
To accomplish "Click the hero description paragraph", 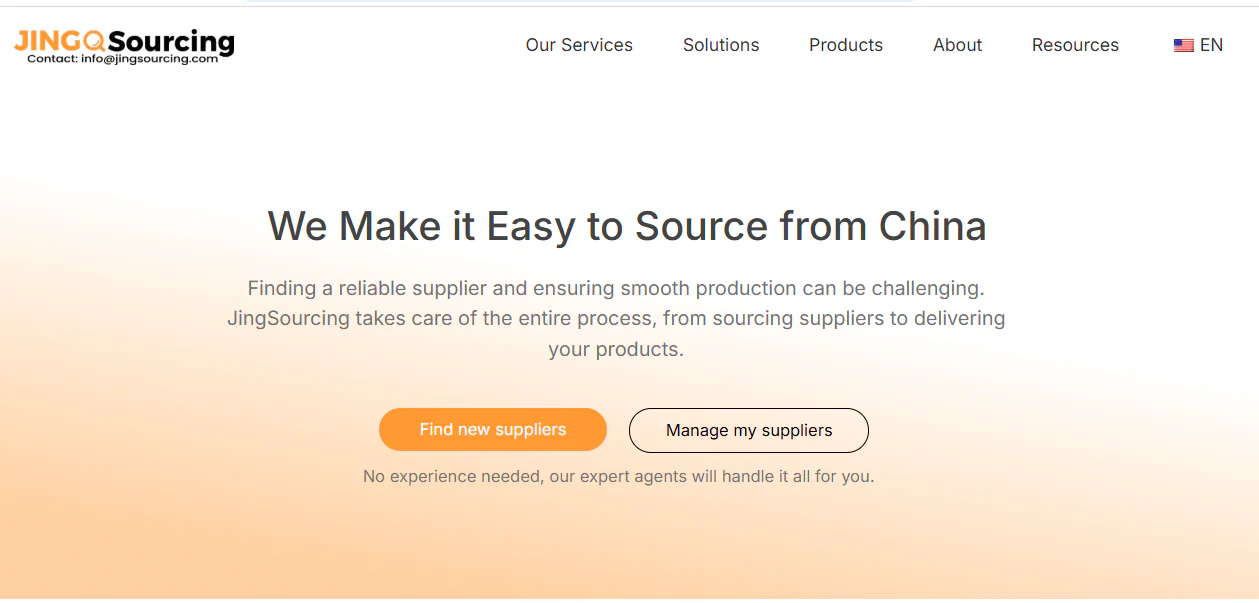I will [x=616, y=318].
